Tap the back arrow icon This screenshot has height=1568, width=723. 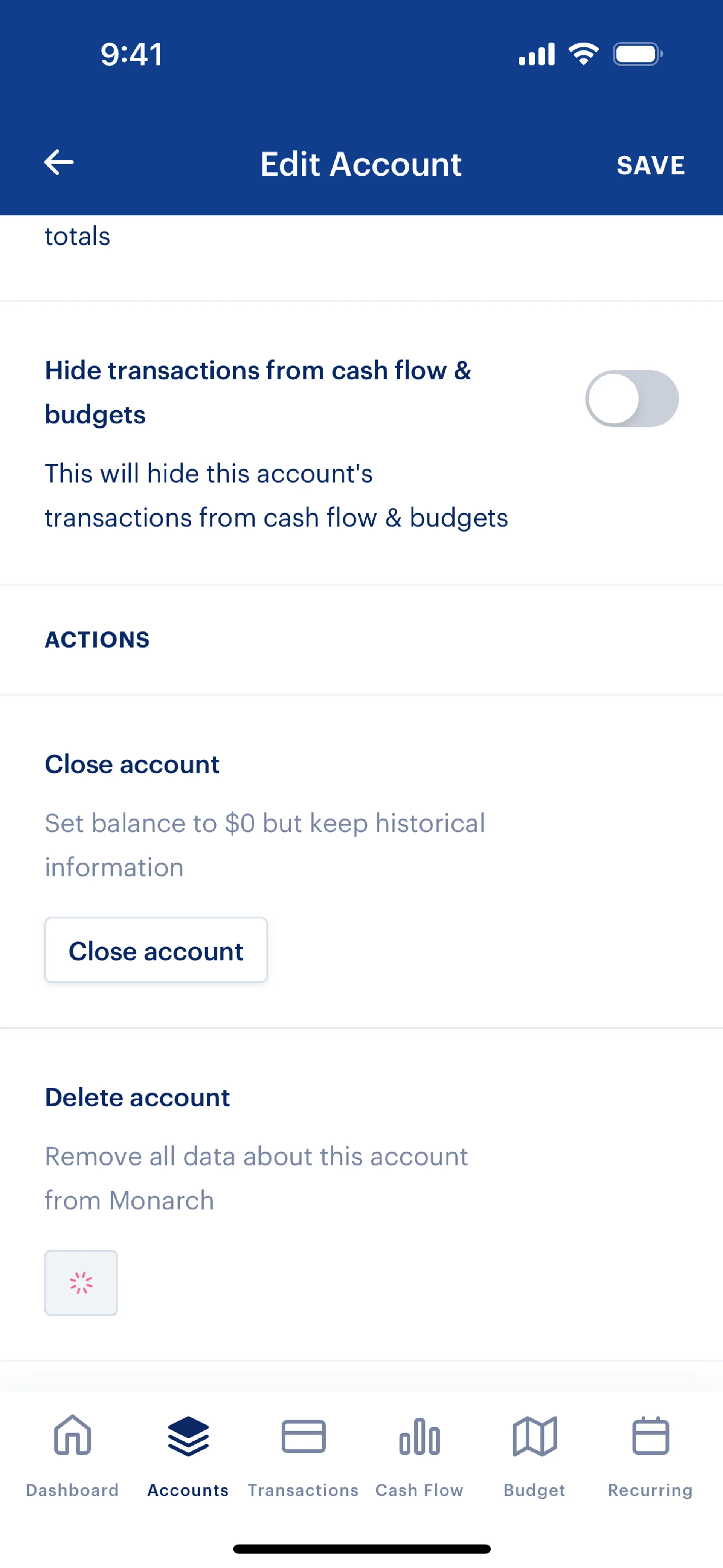(59, 162)
